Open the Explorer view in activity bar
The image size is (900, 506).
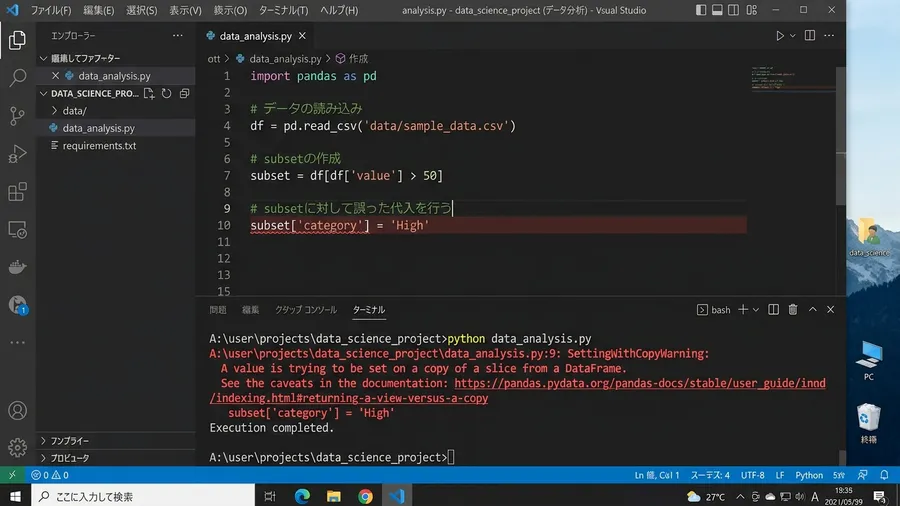(x=17, y=40)
